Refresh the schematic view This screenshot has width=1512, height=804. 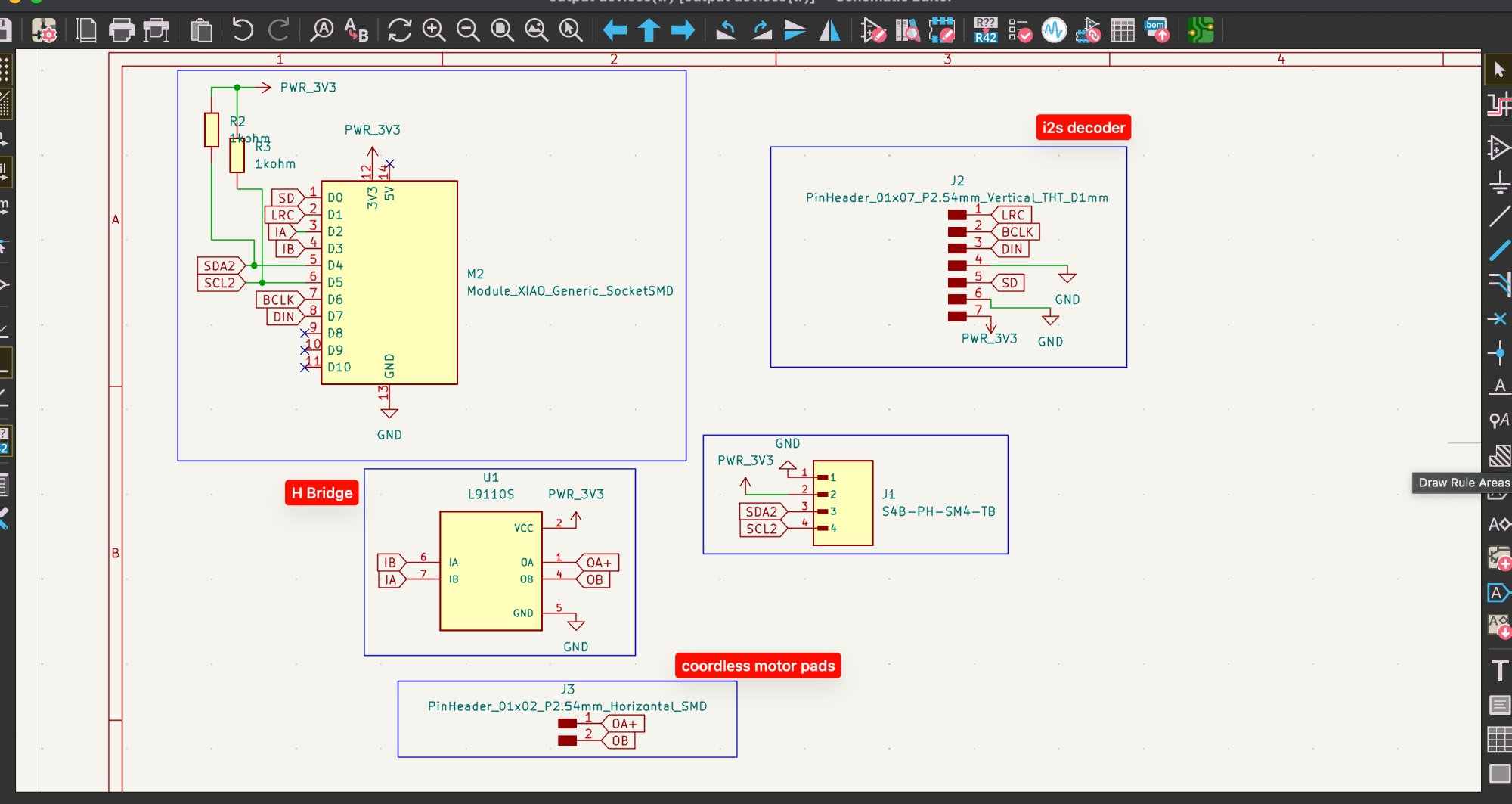pos(399,30)
